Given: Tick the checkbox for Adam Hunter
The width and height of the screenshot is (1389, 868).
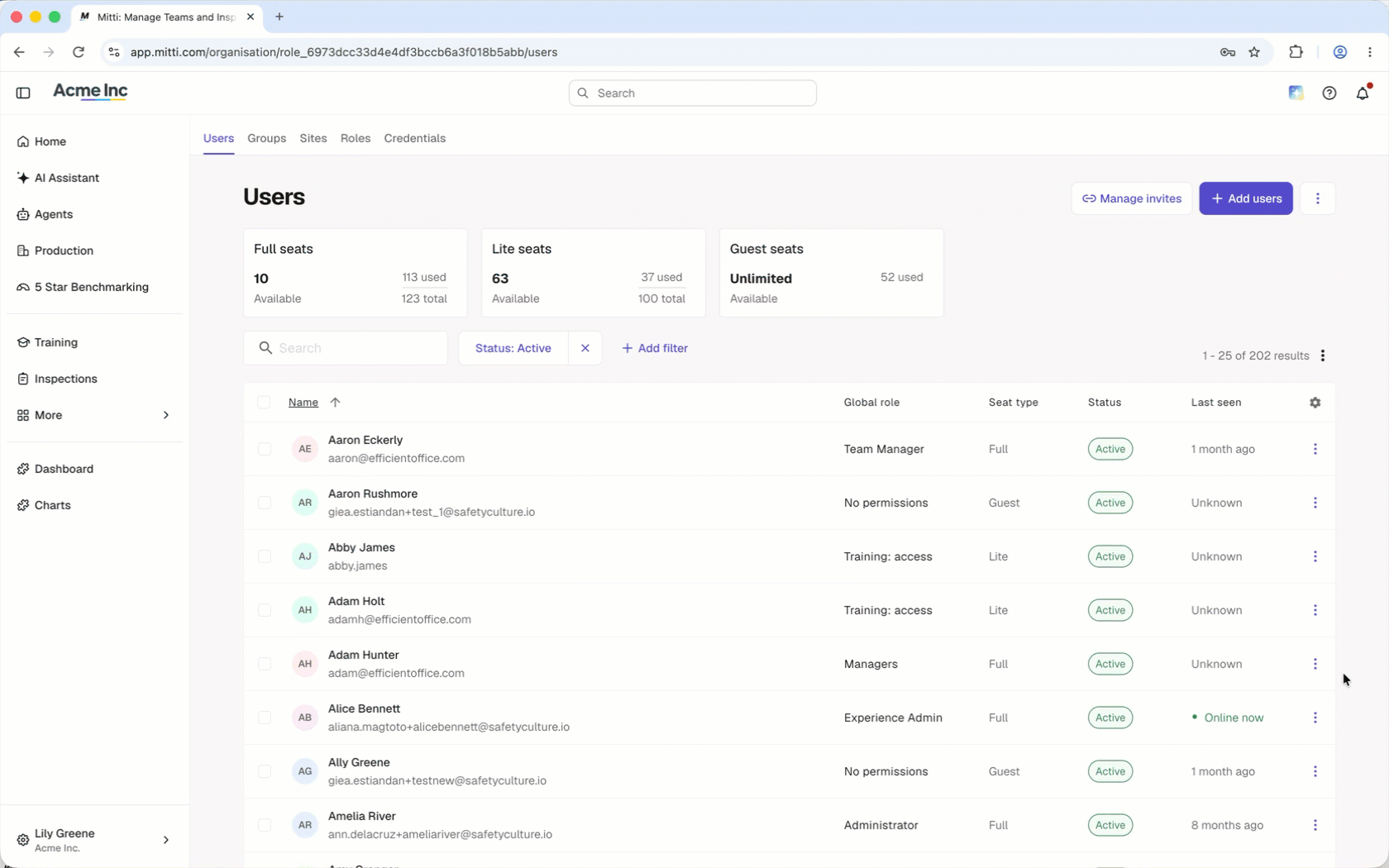Looking at the screenshot, I should (265, 664).
